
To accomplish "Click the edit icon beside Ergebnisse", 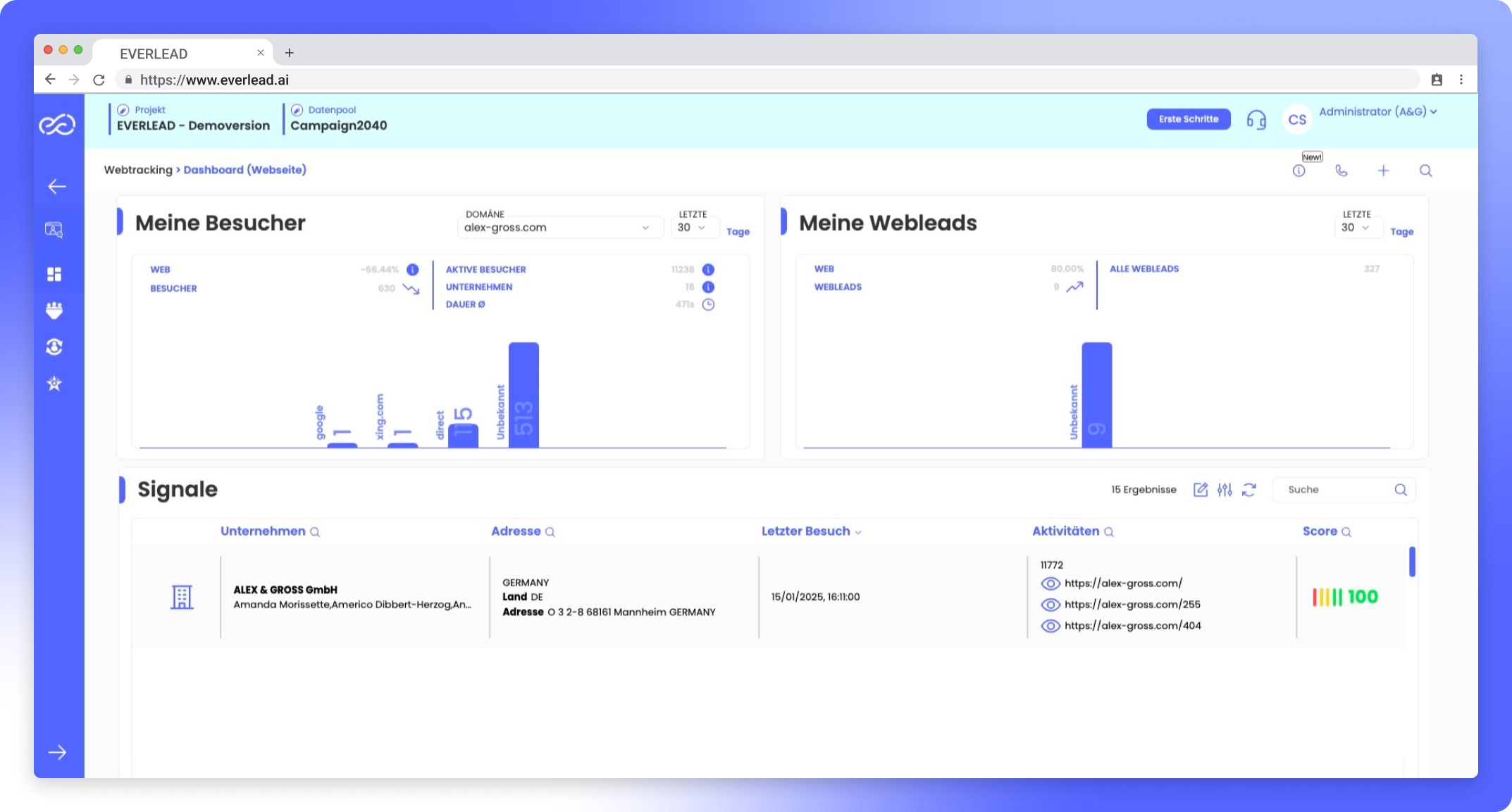I will [1201, 490].
